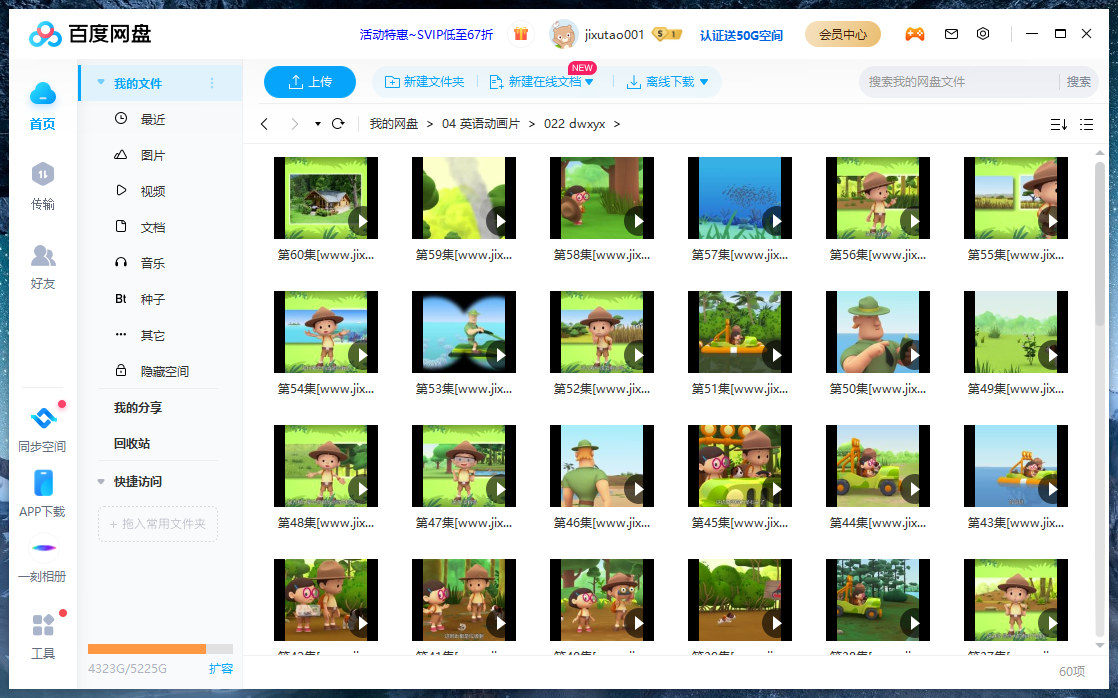Open the sort order icon
Viewport: 1118px width, 698px height.
(x=1057, y=124)
